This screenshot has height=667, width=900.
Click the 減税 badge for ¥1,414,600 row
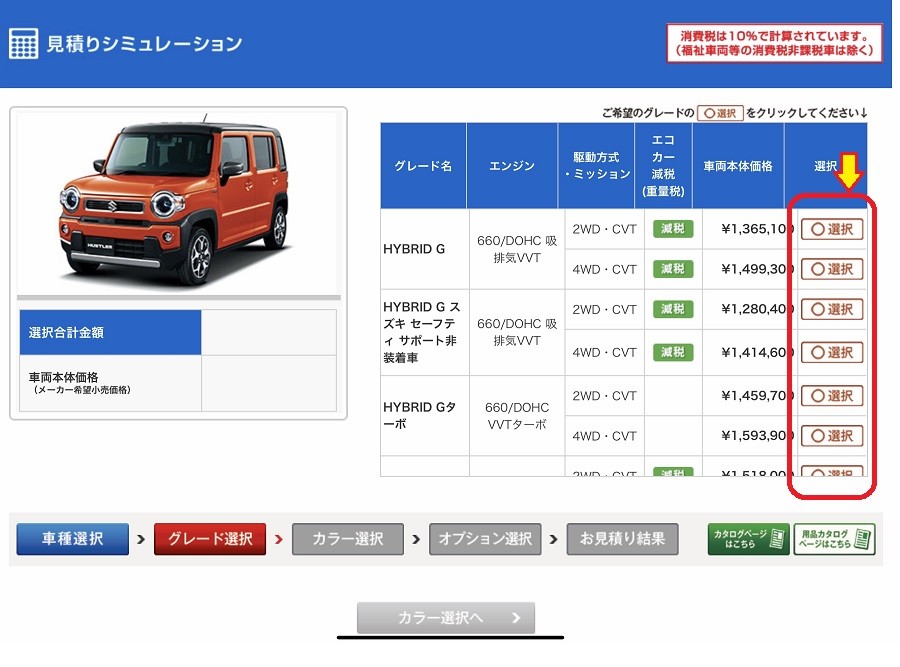(673, 352)
